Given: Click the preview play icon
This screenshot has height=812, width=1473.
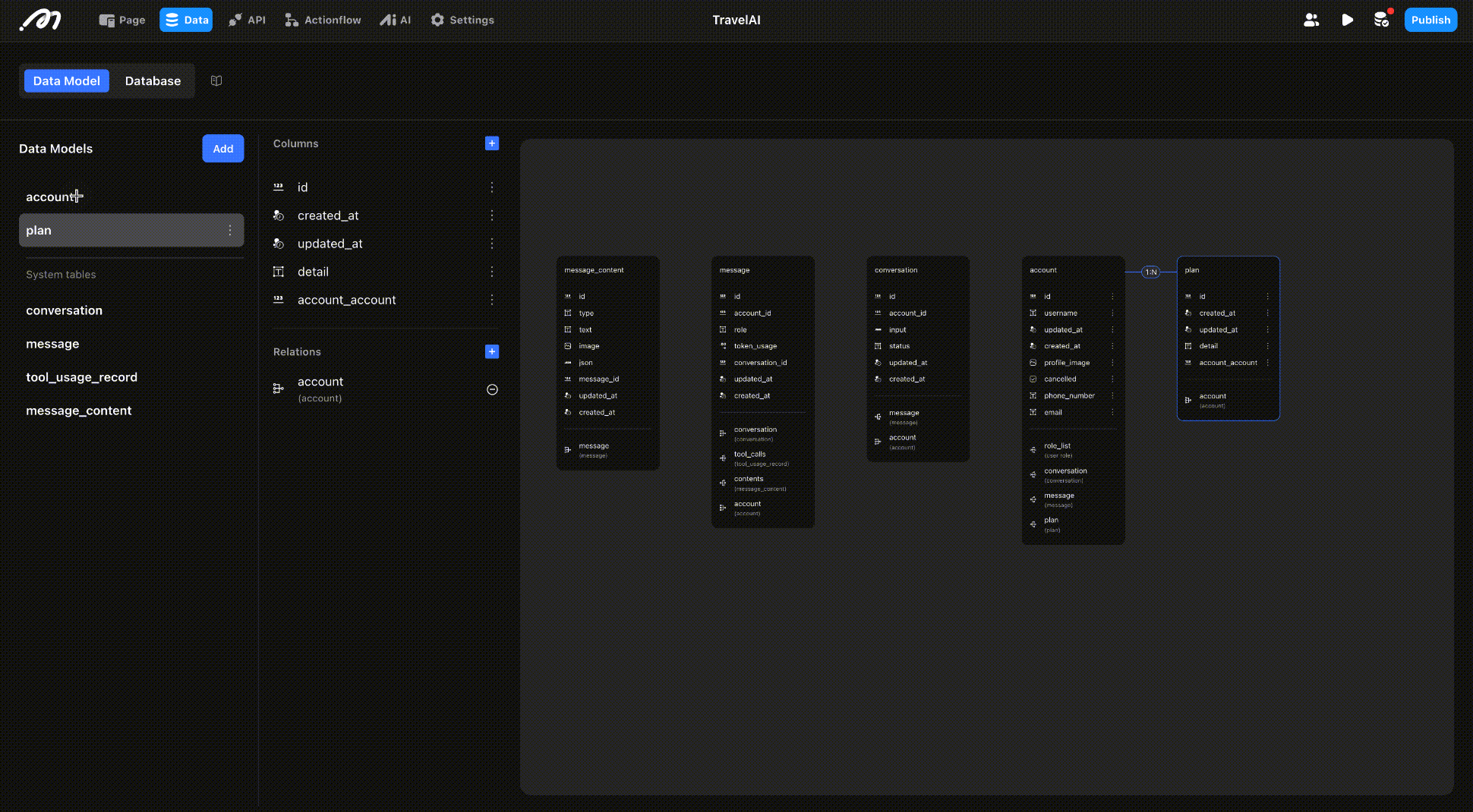Looking at the screenshot, I should point(1347,20).
